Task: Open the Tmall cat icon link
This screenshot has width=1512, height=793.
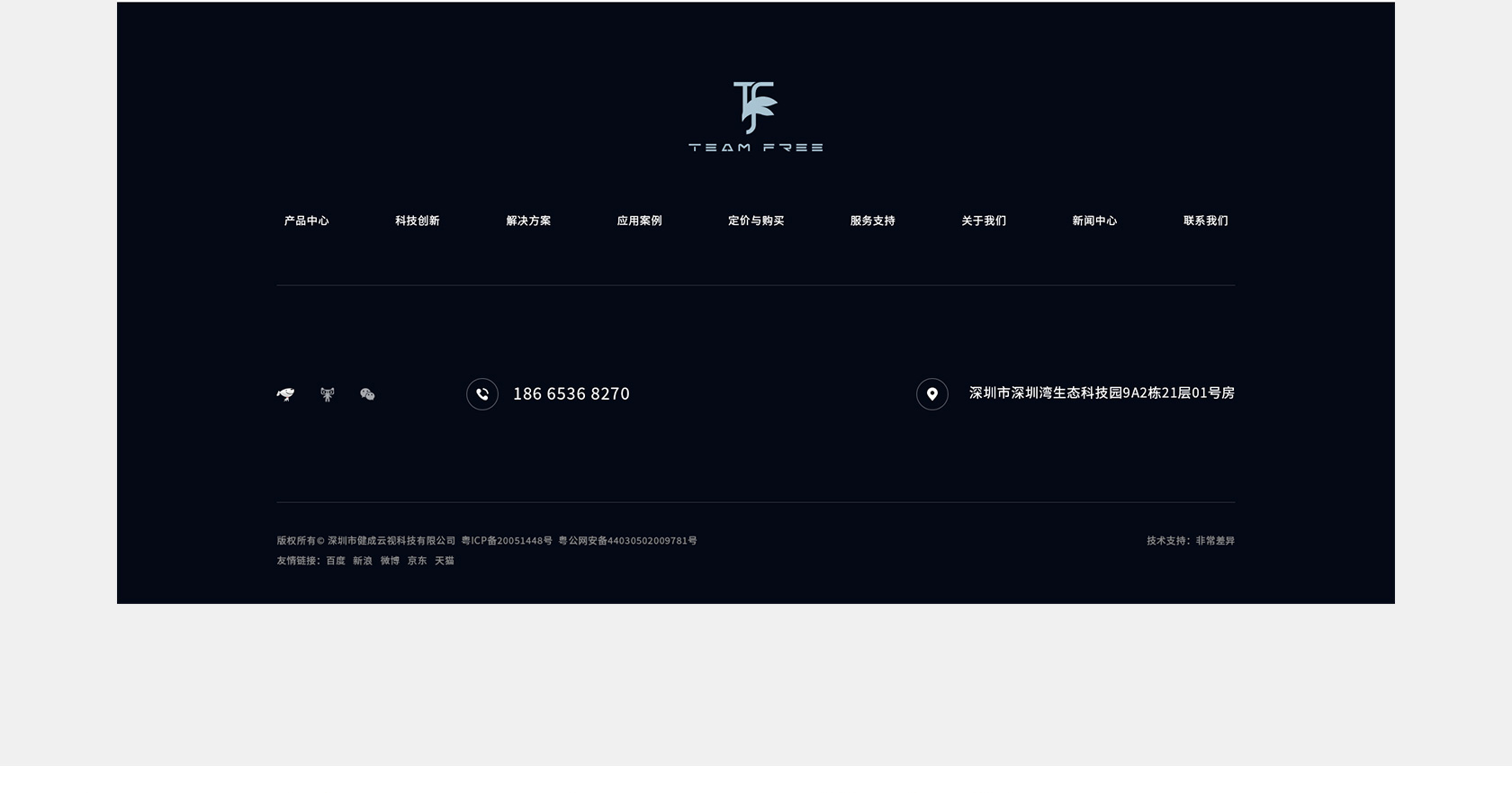Action: [328, 394]
